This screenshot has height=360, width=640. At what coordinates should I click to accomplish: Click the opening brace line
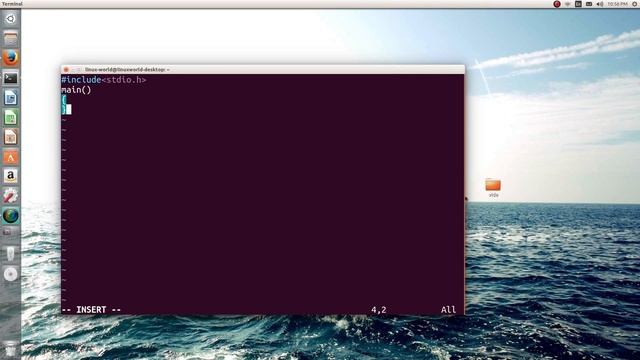point(64,100)
